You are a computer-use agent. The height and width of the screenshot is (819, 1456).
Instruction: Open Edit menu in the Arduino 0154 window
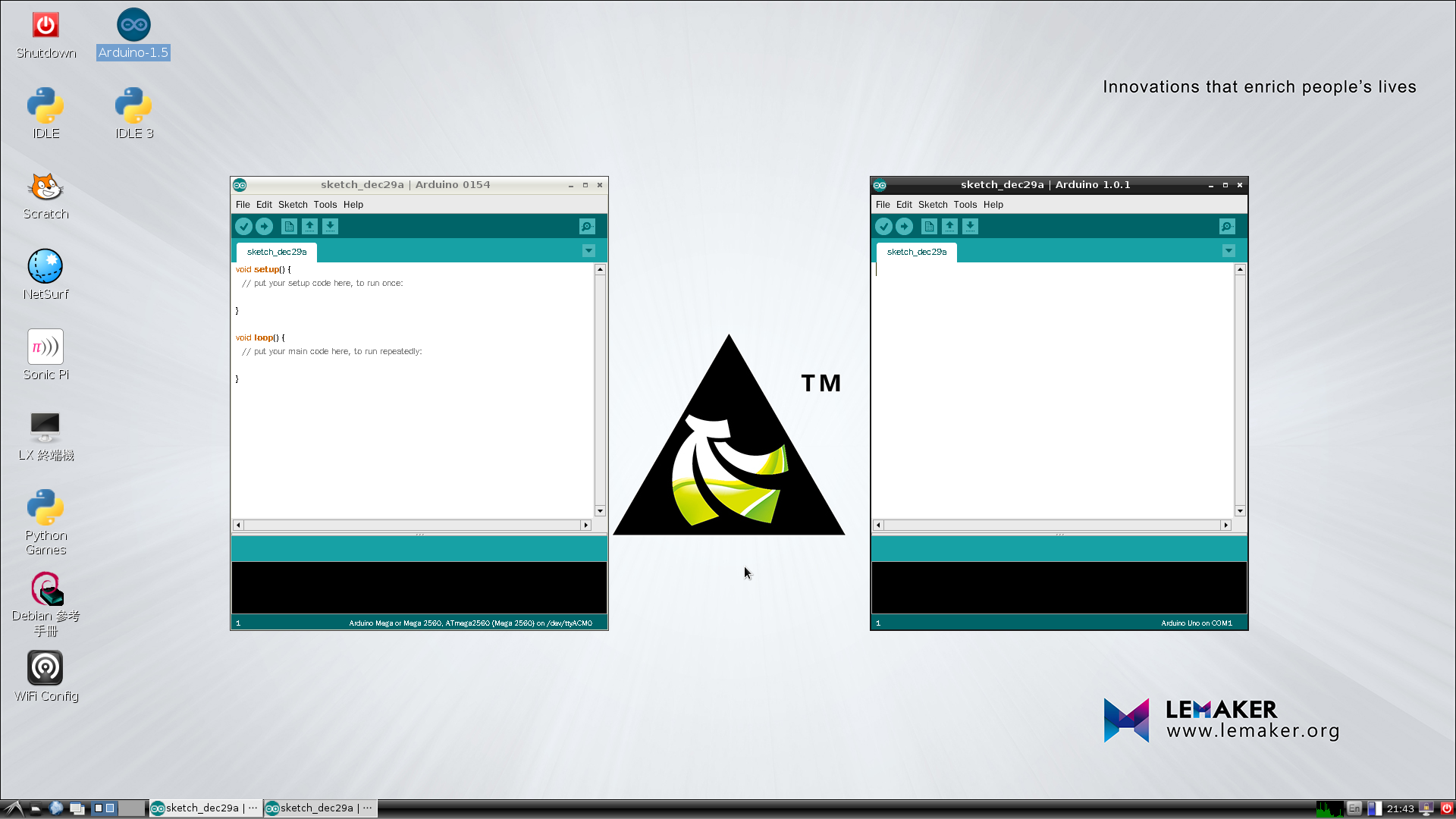(264, 205)
